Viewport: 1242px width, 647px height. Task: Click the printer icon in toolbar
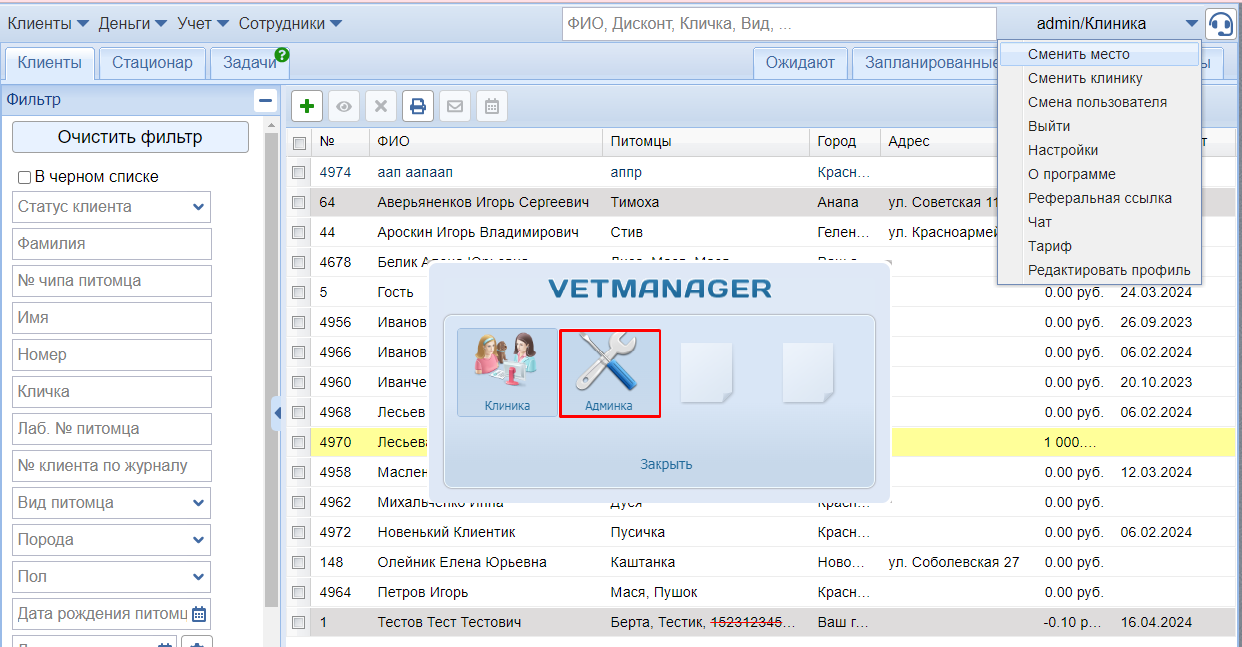pyautogui.click(x=418, y=106)
